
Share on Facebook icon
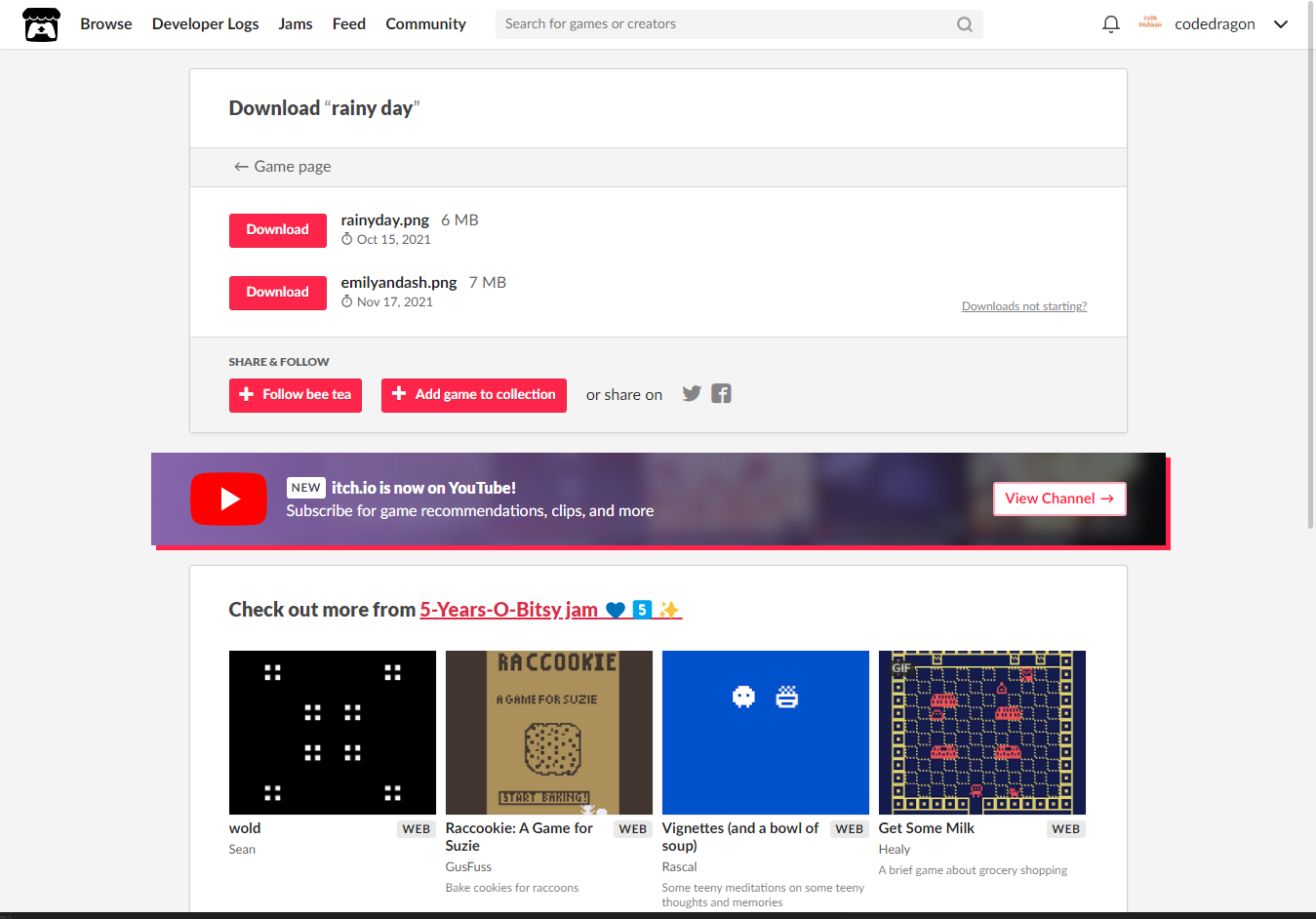pyautogui.click(x=721, y=393)
